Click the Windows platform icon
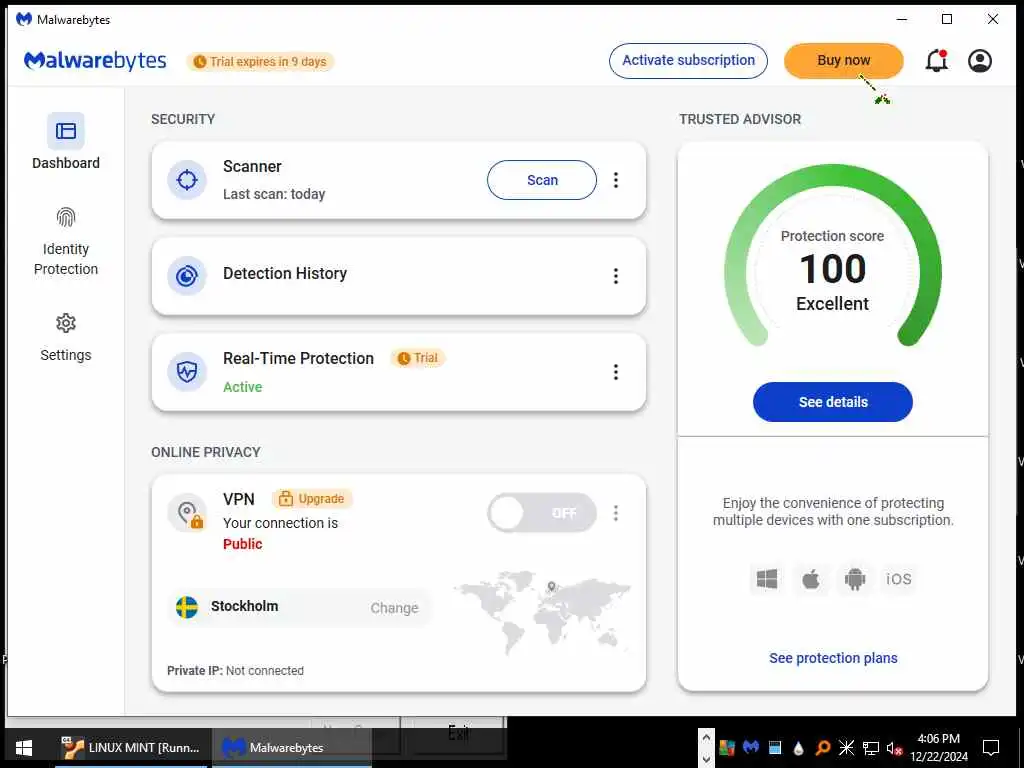 tap(767, 579)
